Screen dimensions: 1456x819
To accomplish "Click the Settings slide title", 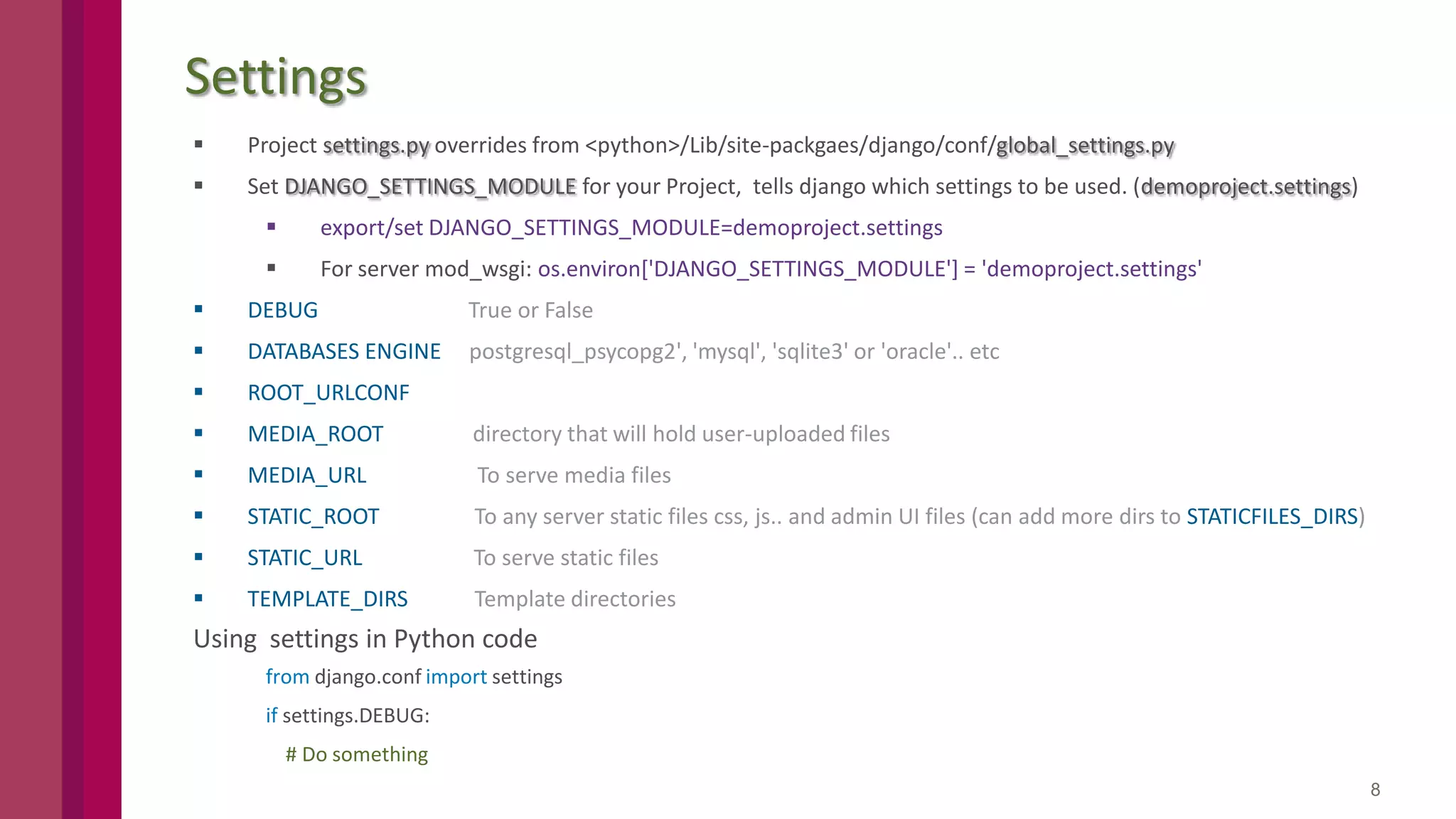I will 276,78.
